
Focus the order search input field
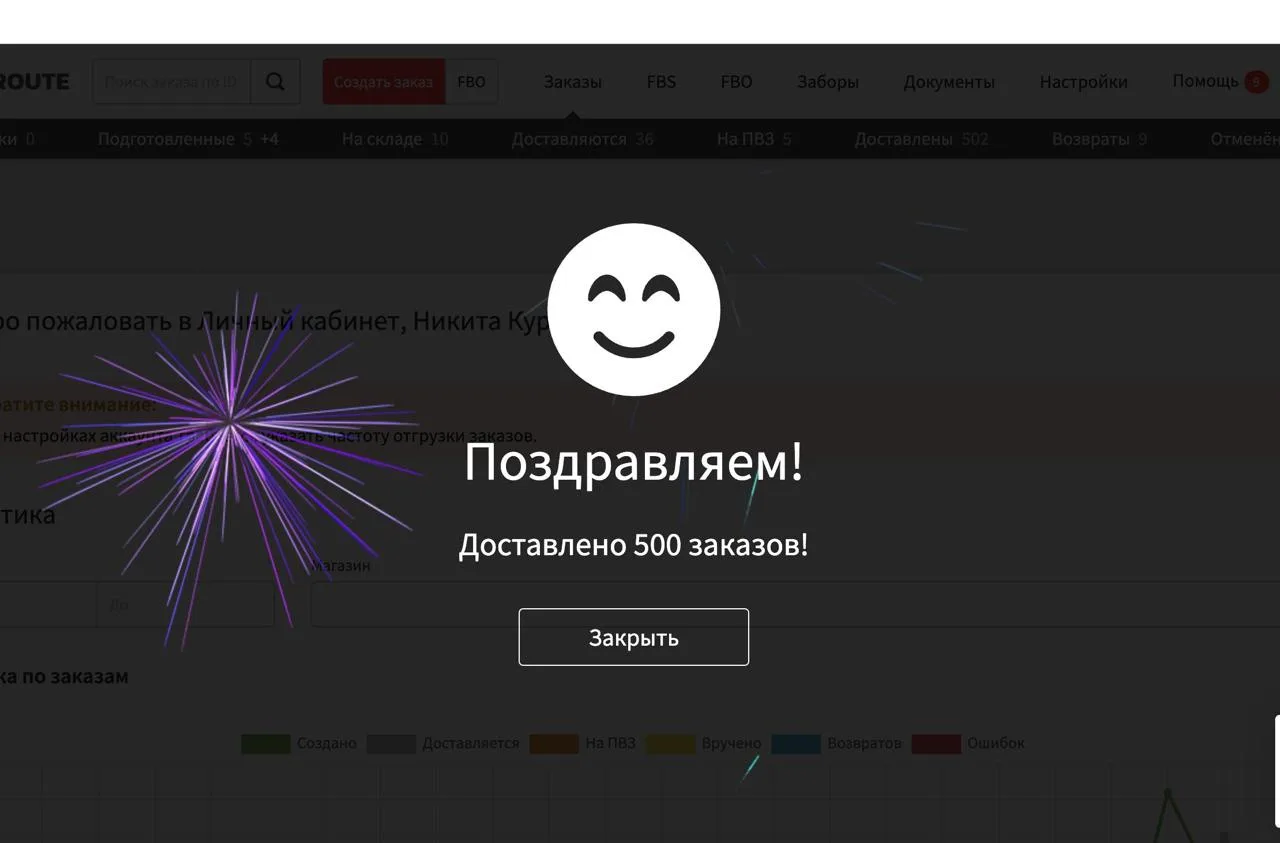[172, 82]
